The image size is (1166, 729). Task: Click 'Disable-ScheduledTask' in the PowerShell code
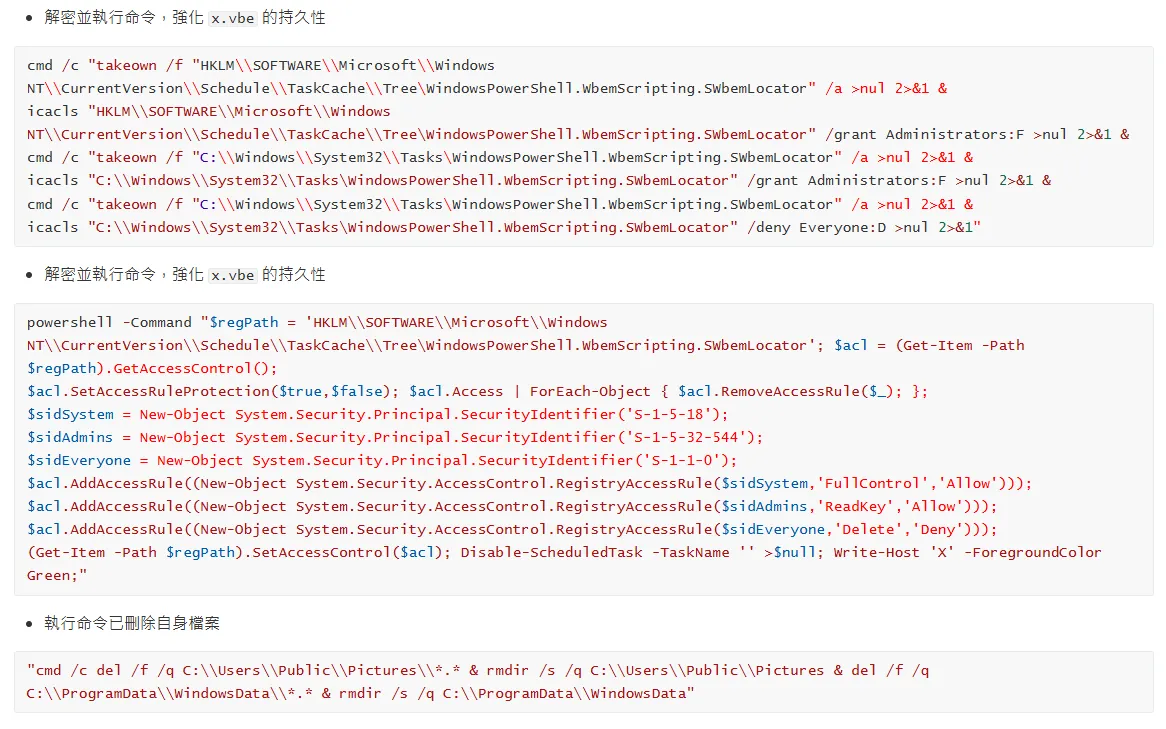pos(551,553)
